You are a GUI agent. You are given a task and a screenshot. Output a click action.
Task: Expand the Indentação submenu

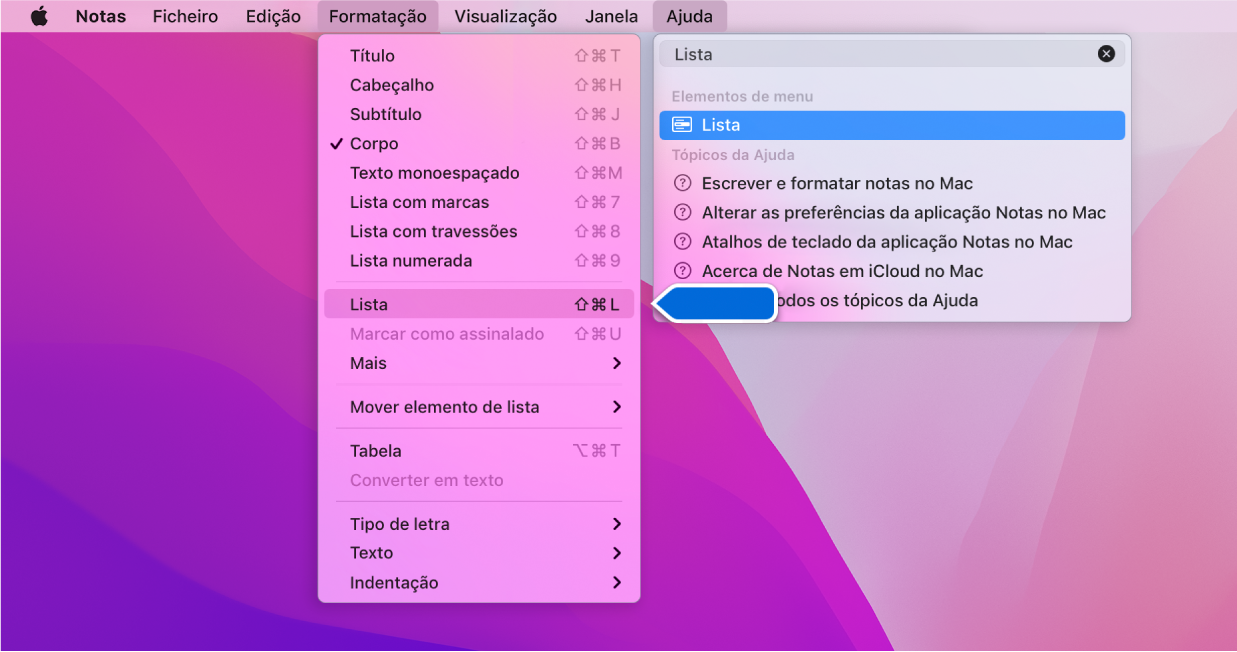point(391,582)
